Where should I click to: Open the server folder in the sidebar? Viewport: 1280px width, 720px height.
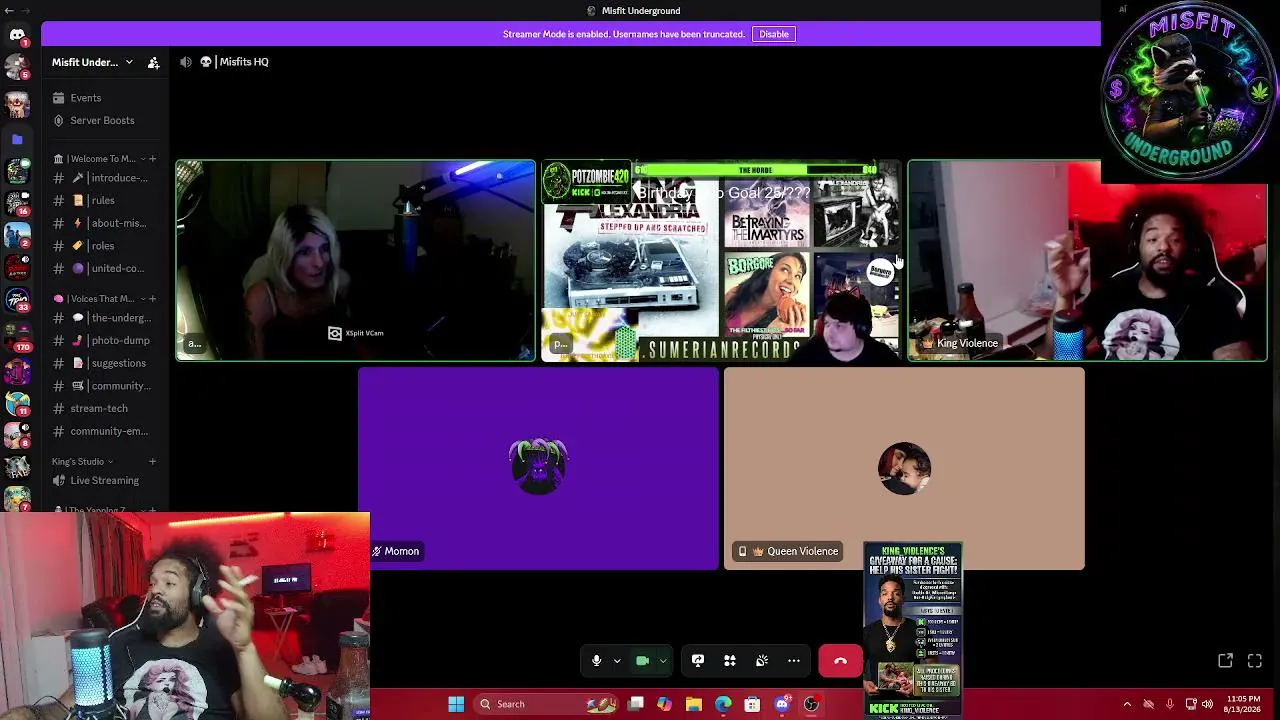click(x=17, y=140)
